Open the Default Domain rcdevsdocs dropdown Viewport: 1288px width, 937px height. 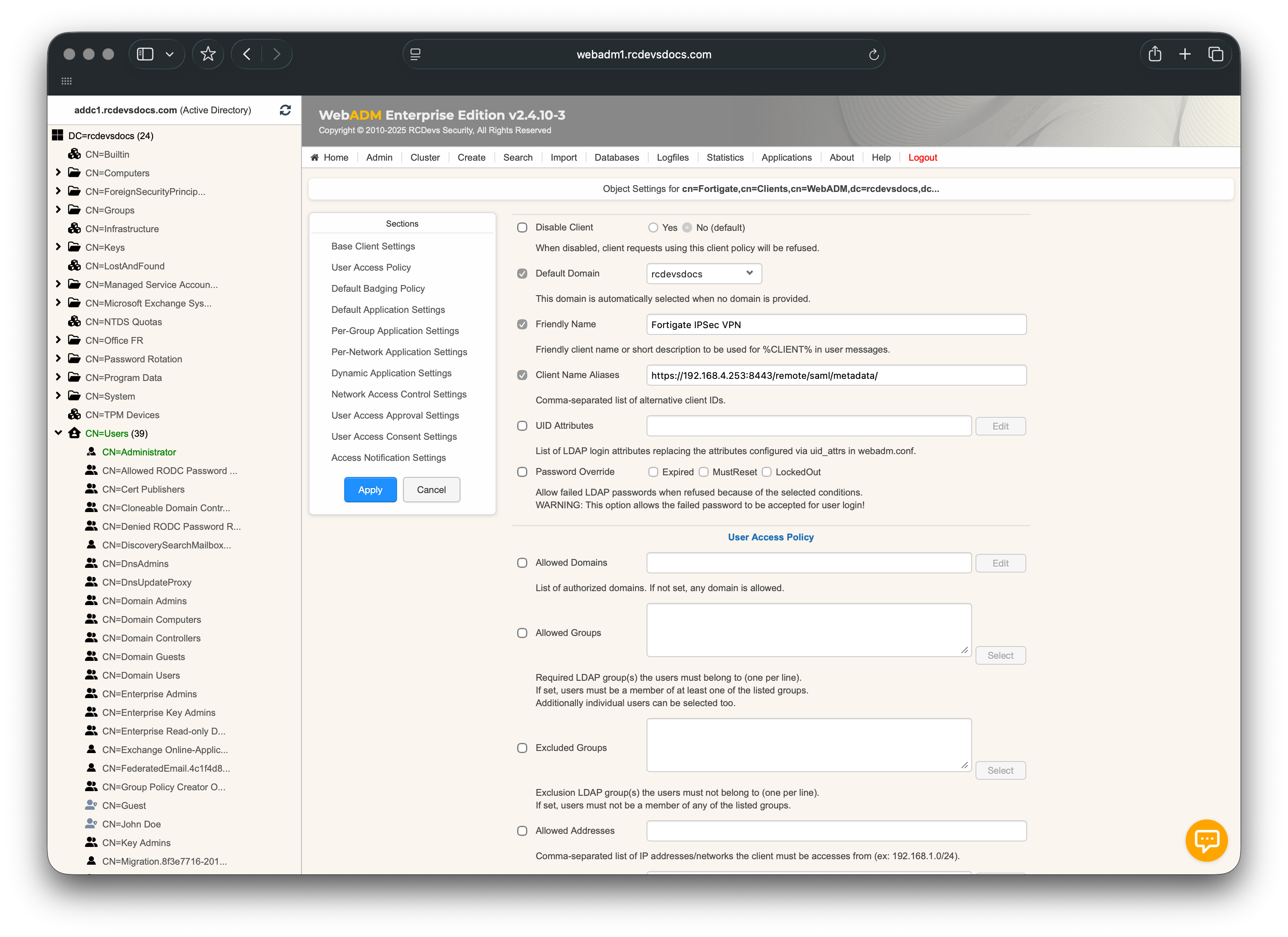[x=704, y=274]
